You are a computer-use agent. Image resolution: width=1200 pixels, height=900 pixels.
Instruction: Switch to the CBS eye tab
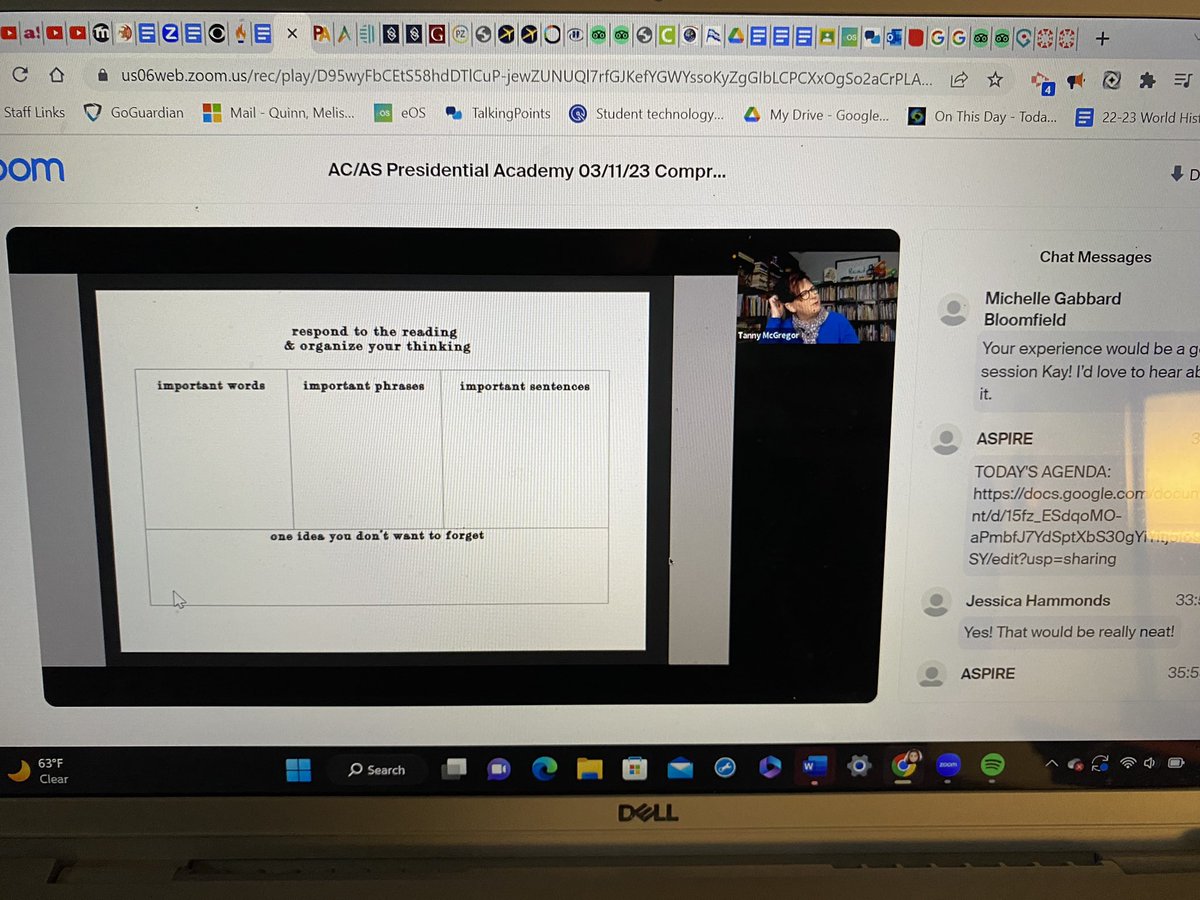coord(216,33)
